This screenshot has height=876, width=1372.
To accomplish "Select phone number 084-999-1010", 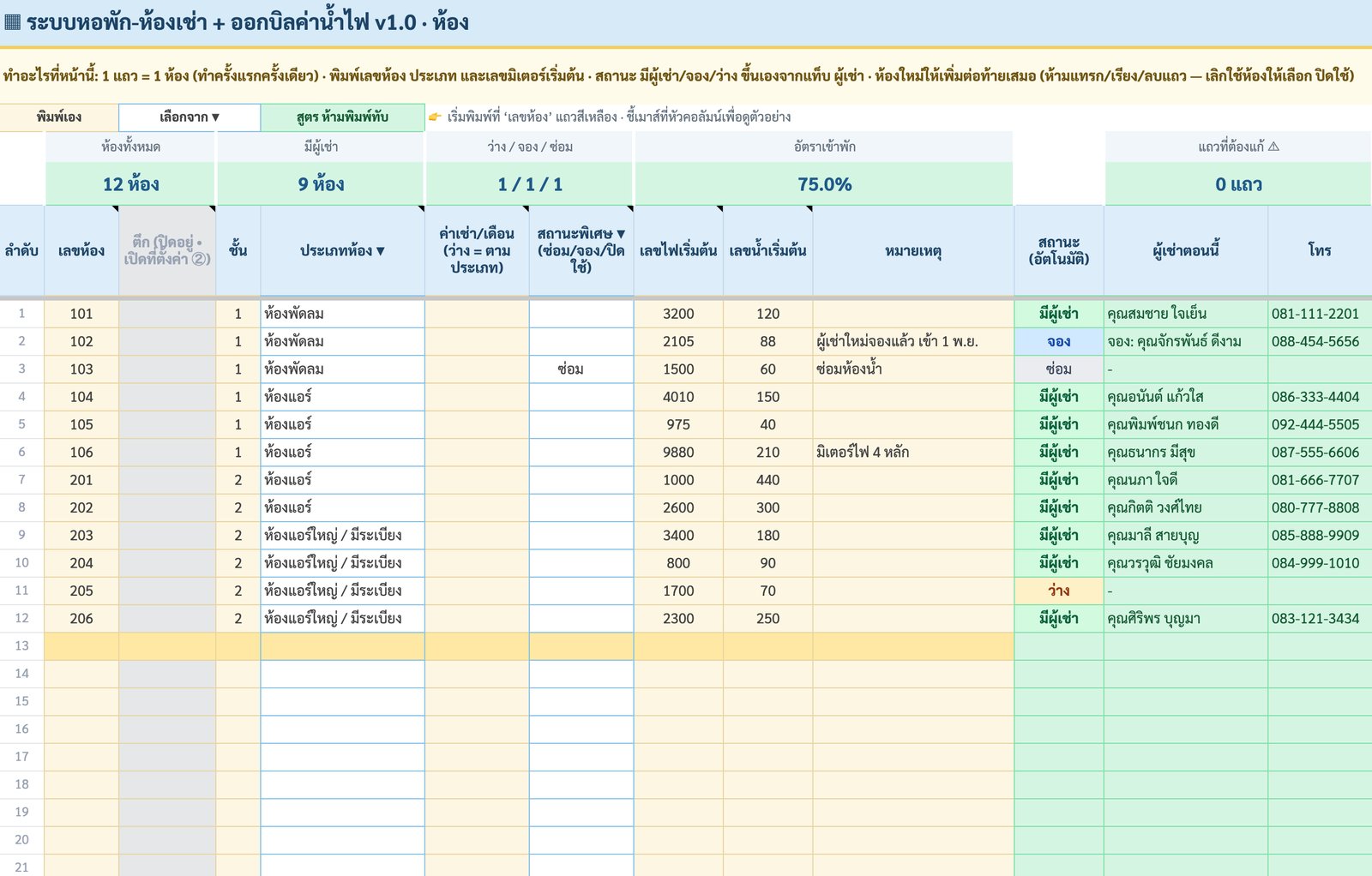I will pos(1320,563).
